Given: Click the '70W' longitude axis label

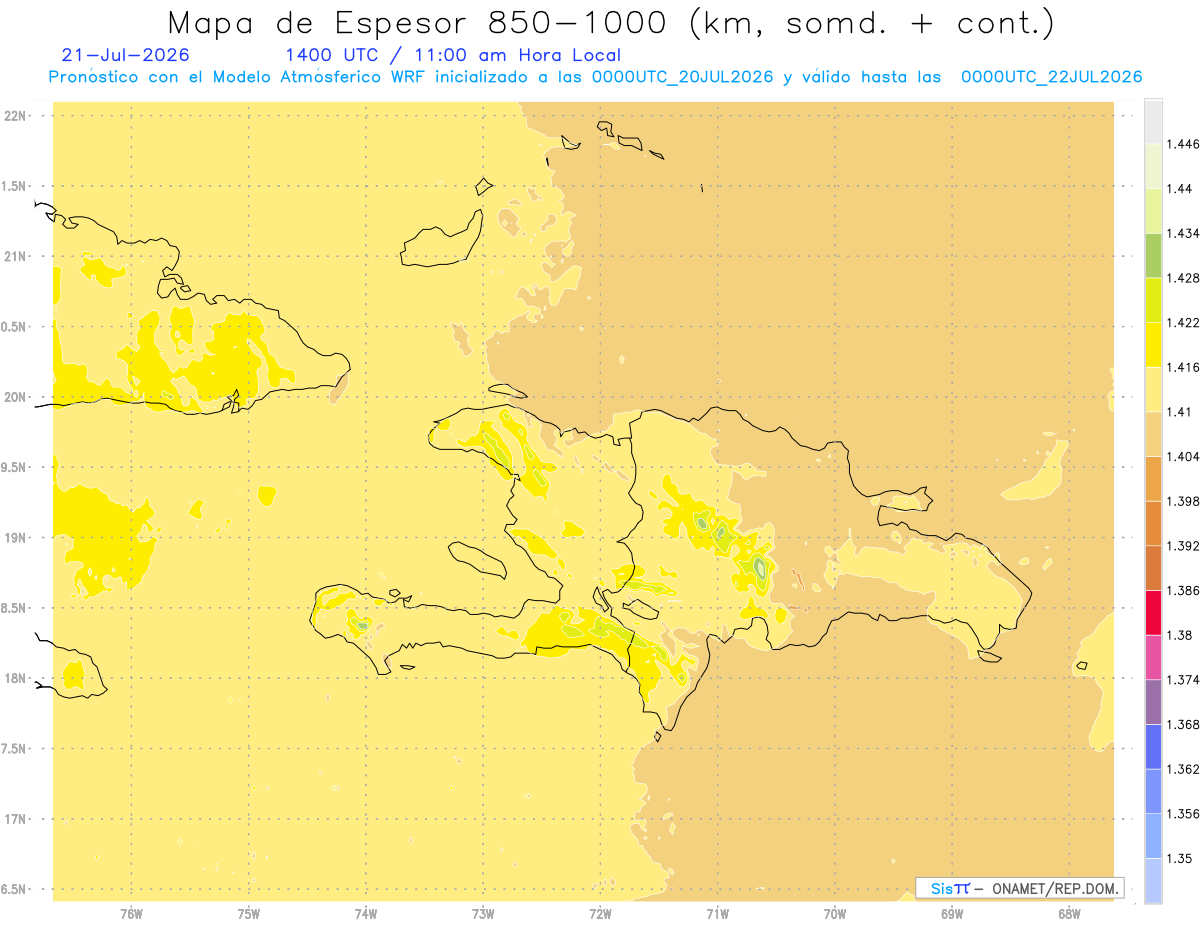Looking at the screenshot, I should point(835,913).
